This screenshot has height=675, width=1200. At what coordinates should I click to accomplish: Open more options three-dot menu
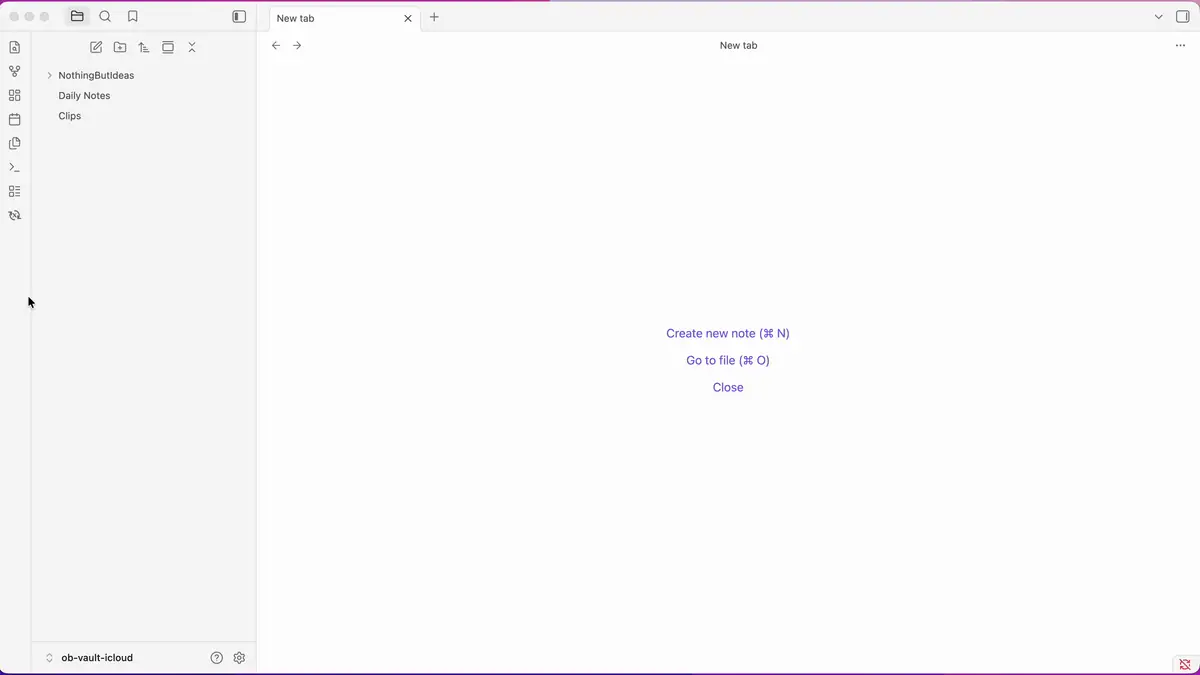pos(1180,45)
